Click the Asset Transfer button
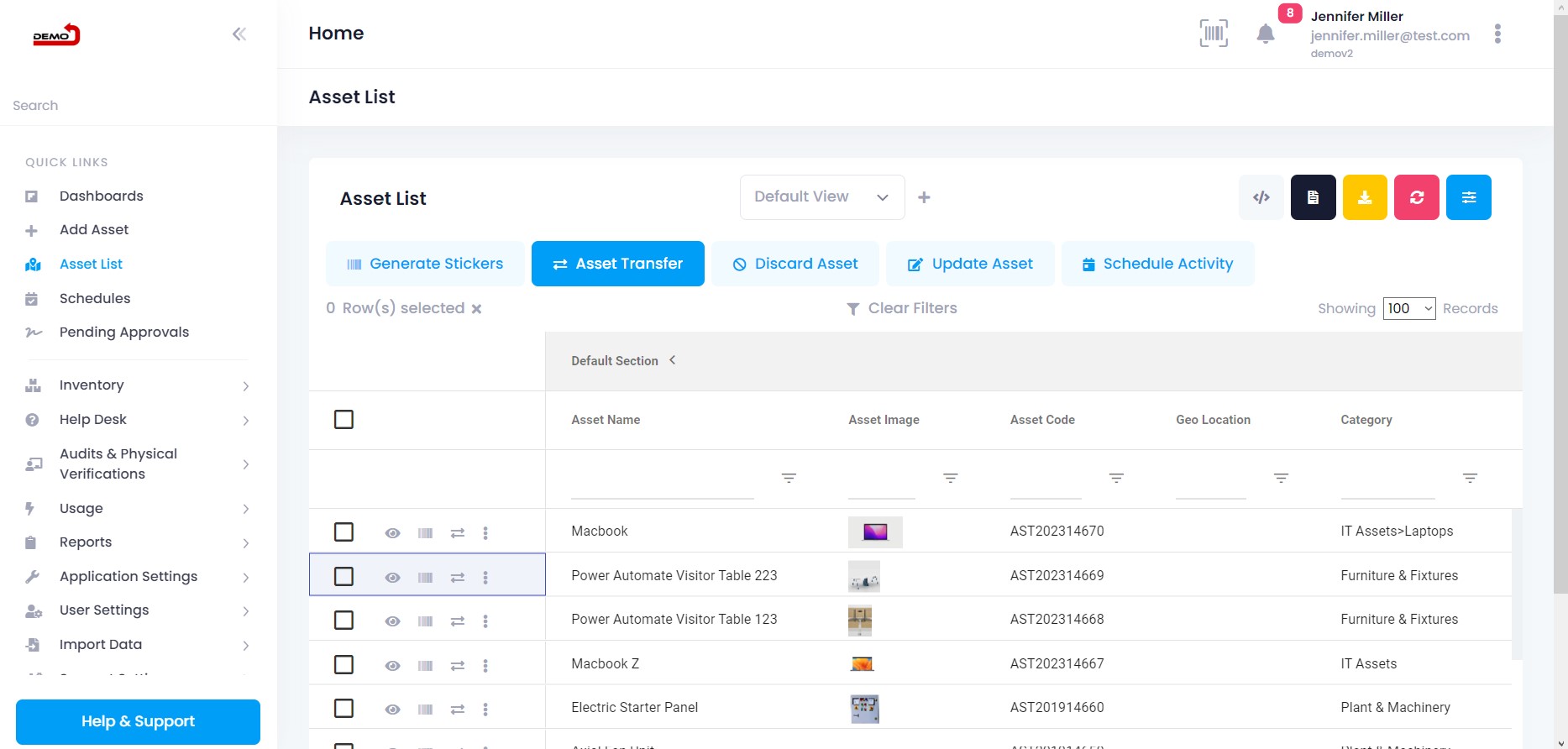The height and width of the screenshot is (749, 1568). tap(618, 264)
